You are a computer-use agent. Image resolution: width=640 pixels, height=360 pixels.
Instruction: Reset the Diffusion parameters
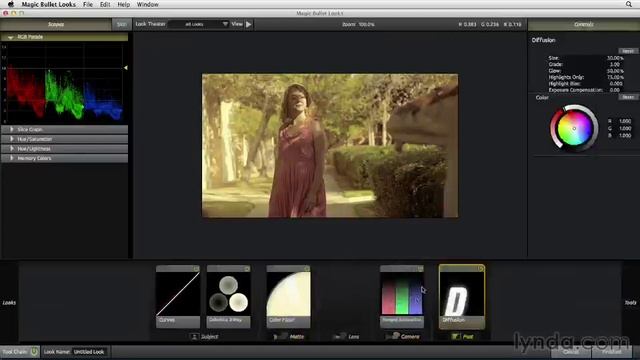pyautogui.click(x=628, y=51)
